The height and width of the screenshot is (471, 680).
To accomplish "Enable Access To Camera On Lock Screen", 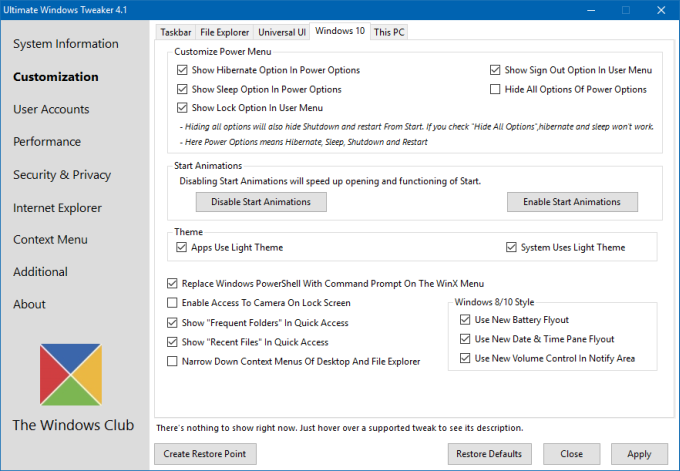I will click(x=172, y=303).
